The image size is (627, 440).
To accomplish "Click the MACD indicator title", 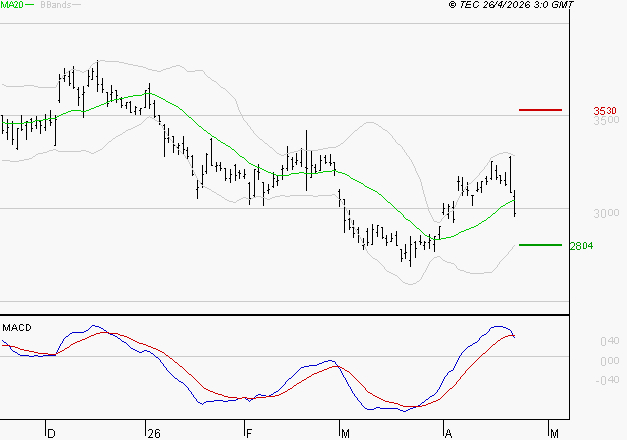I will pos(17,328).
